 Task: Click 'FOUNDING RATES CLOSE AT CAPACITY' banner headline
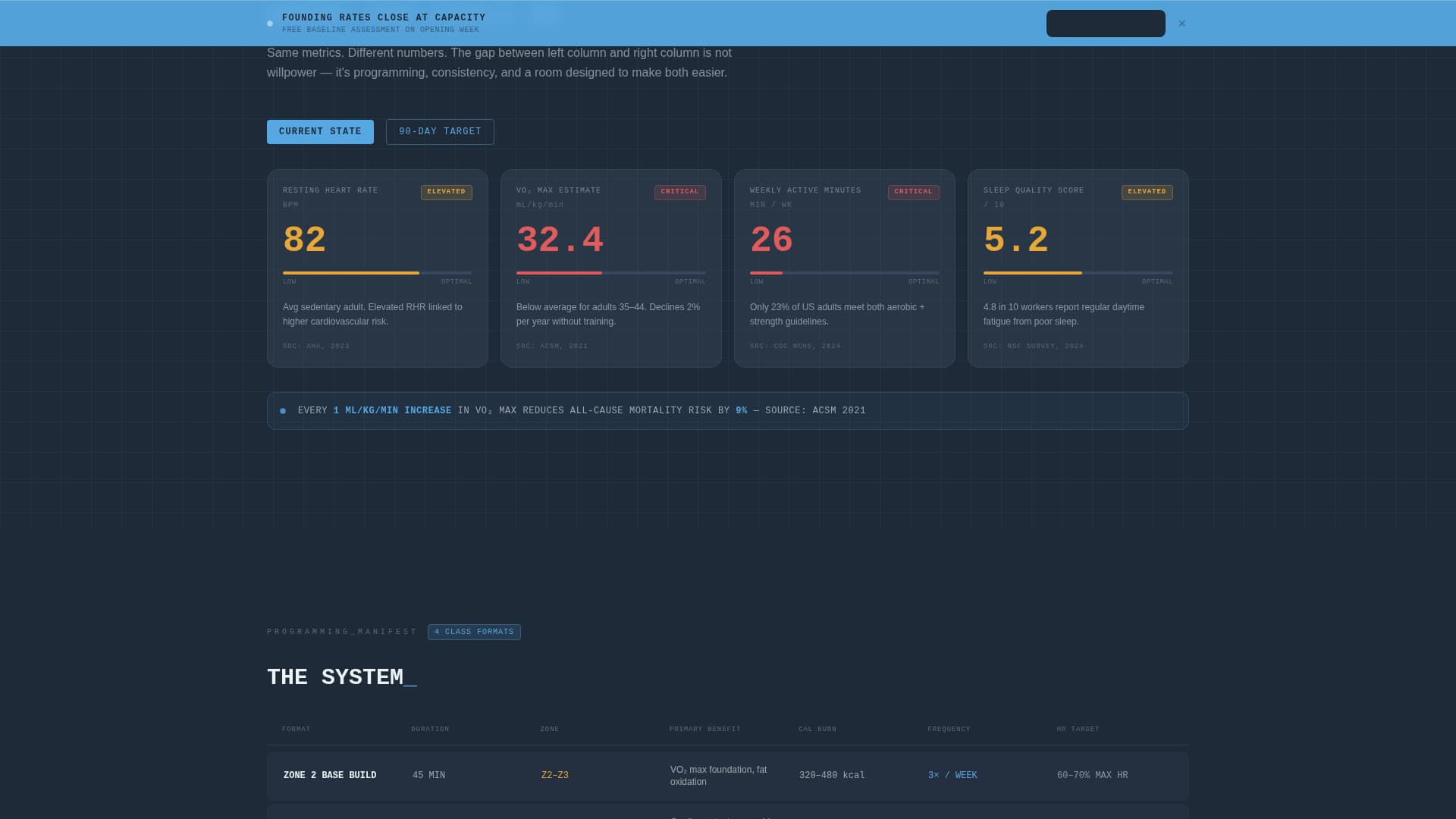click(x=384, y=18)
